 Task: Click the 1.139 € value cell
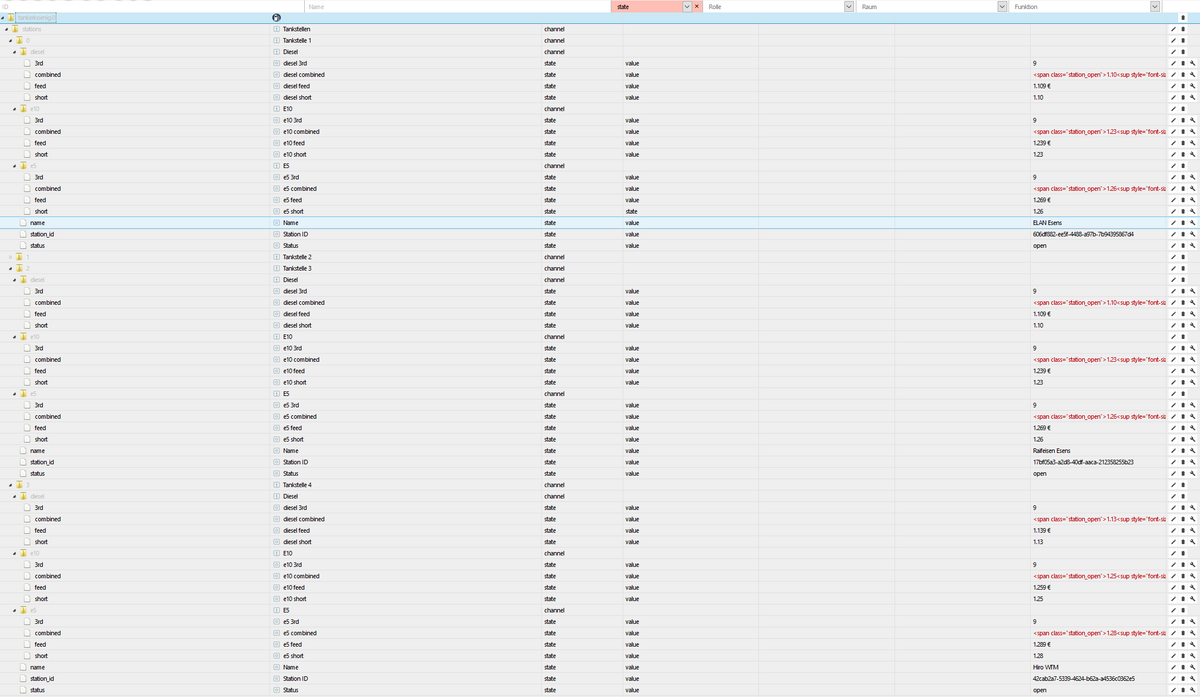(1098, 530)
